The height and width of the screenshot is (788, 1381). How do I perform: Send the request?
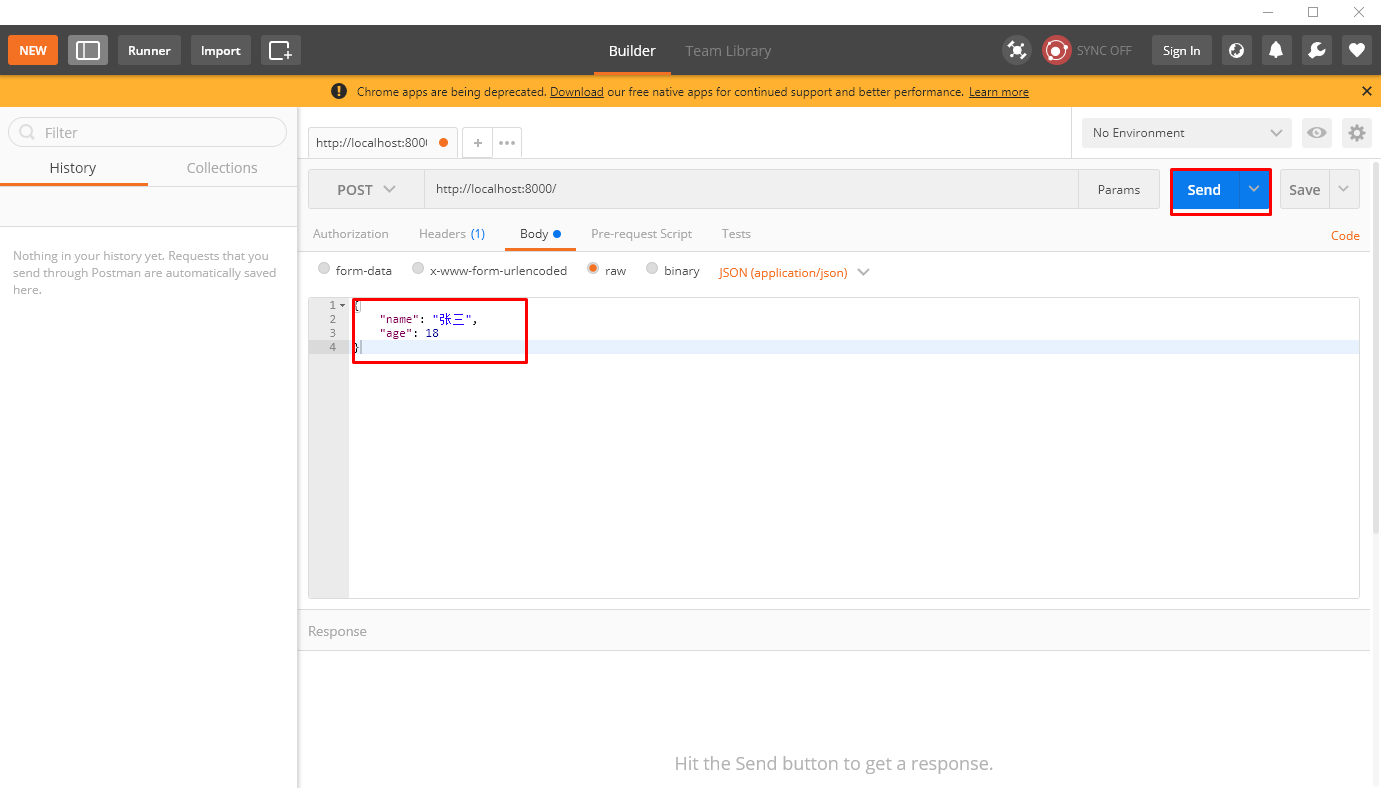tap(1204, 189)
